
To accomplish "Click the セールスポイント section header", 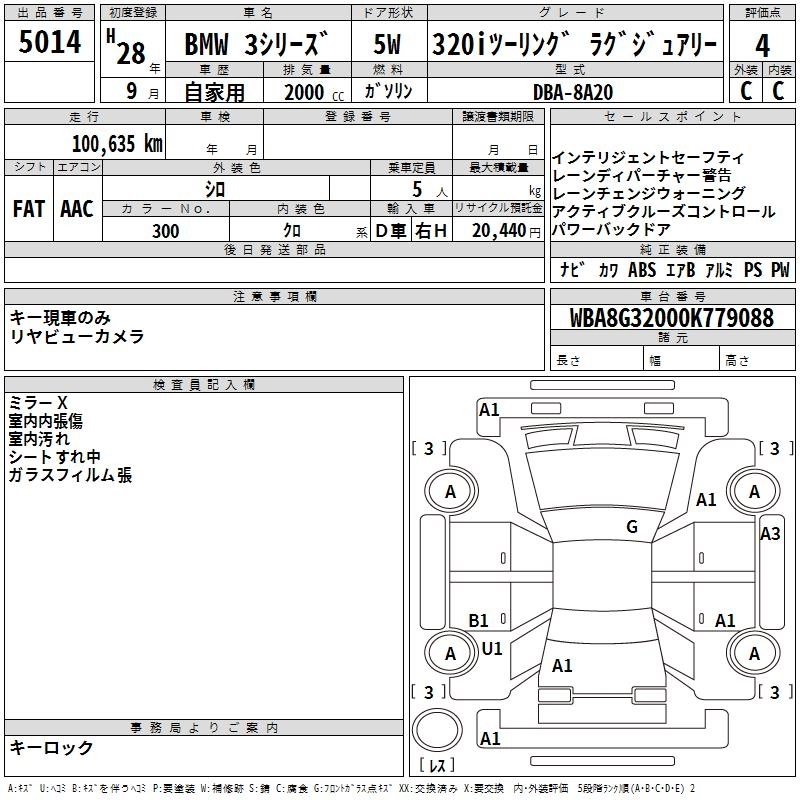I will coord(672,117).
